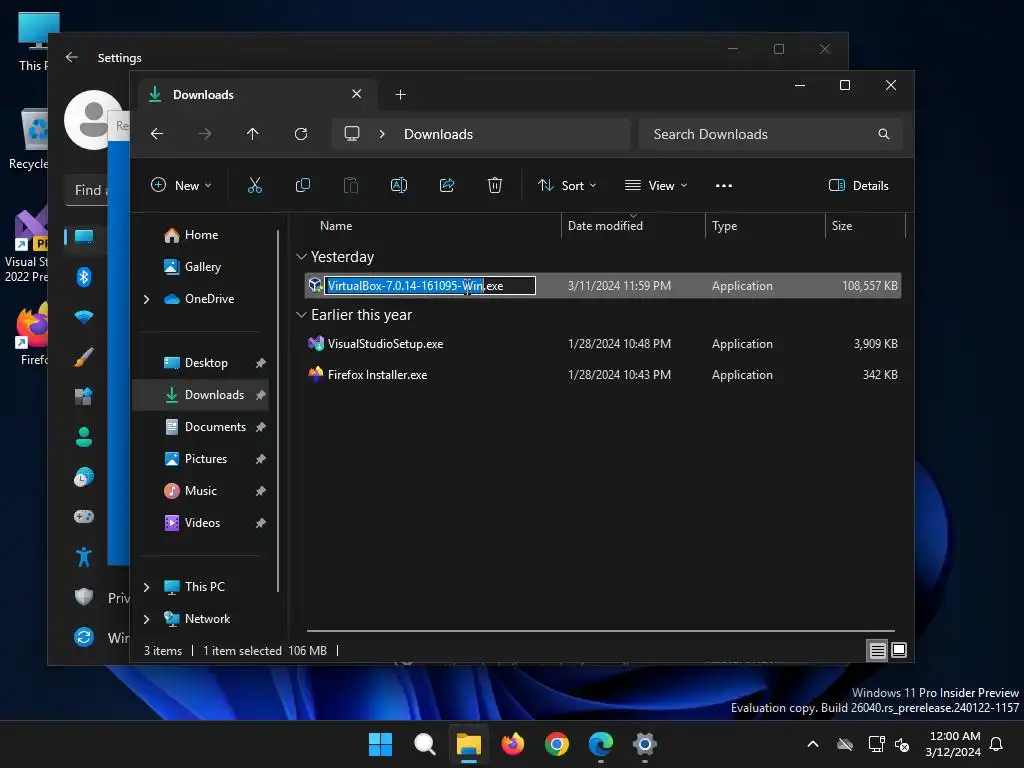
Task: Open Google Chrome from the taskbar
Action: 557,744
